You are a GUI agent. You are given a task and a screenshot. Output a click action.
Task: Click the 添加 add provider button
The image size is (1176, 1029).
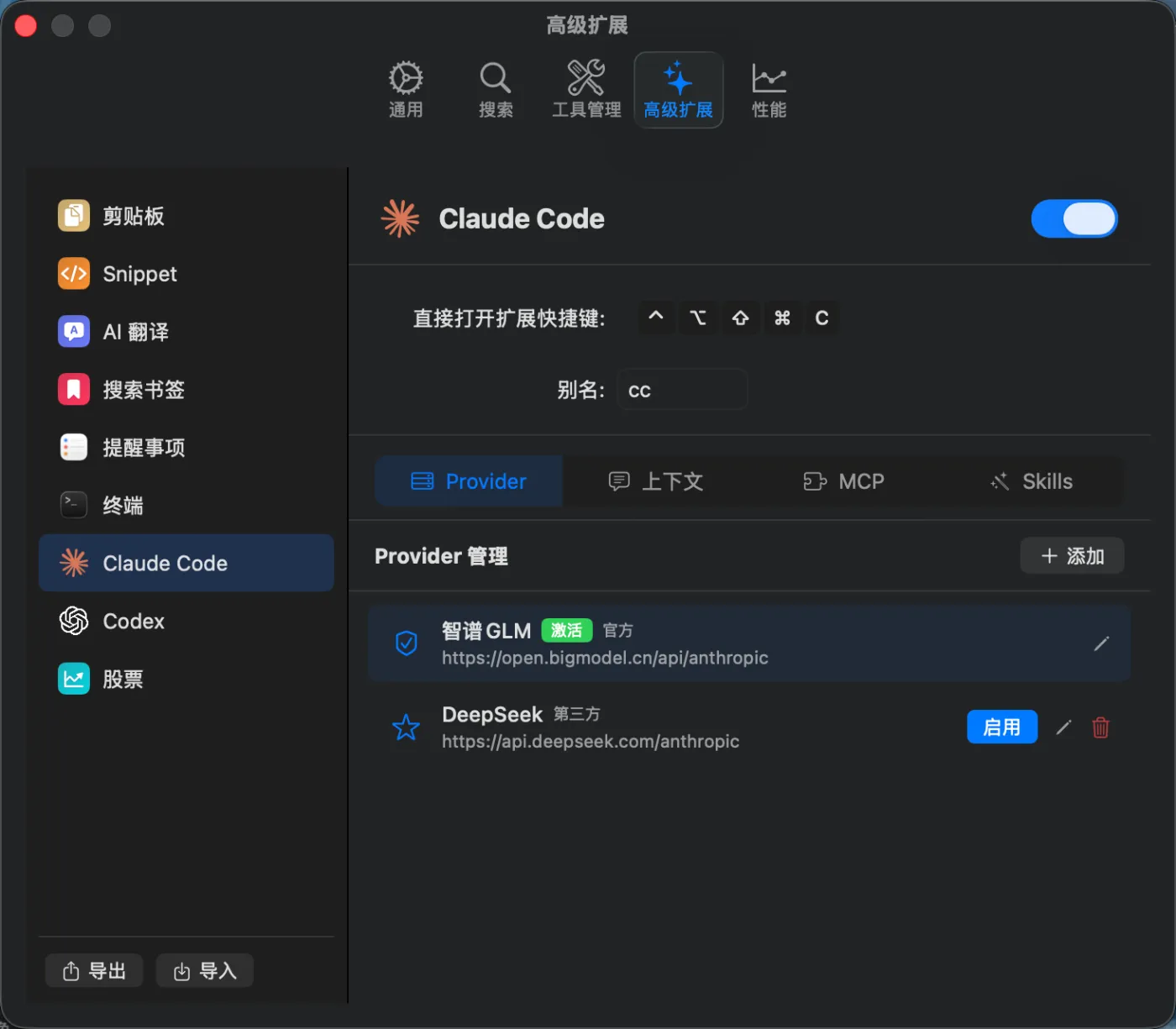1072,556
